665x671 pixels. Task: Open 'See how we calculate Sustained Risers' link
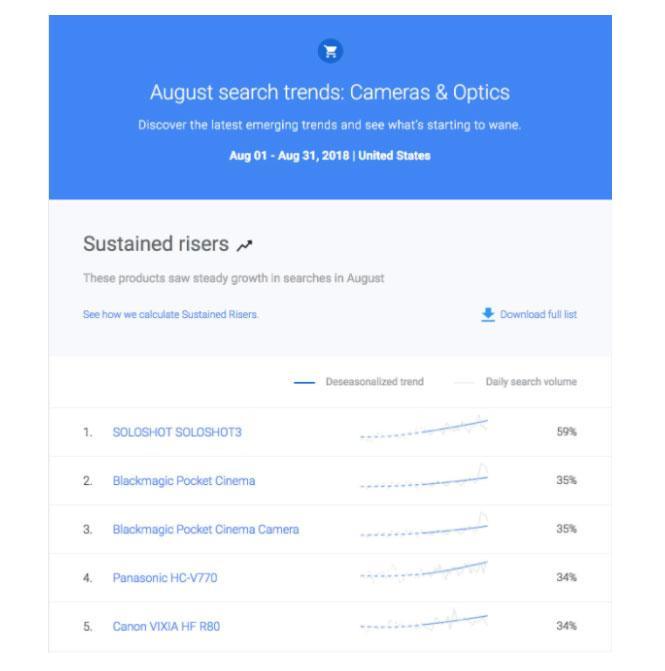pos(170,315)
